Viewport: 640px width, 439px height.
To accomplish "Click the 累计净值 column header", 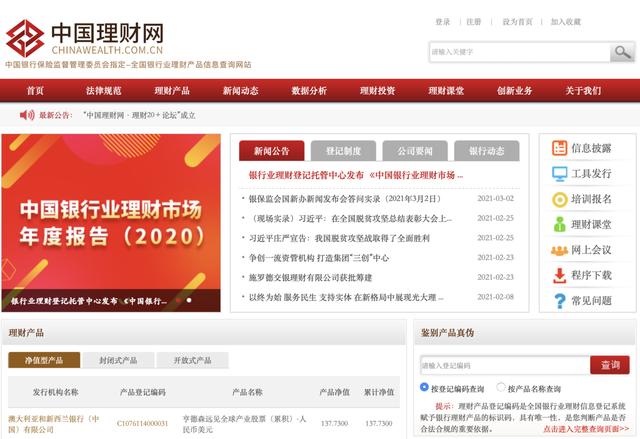I will coord(379,392).
